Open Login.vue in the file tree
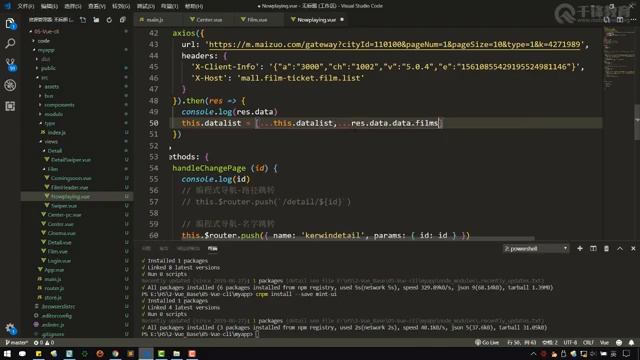Image resolution: width=640 pixels, height=360 pixels. (x=59, y=260)
